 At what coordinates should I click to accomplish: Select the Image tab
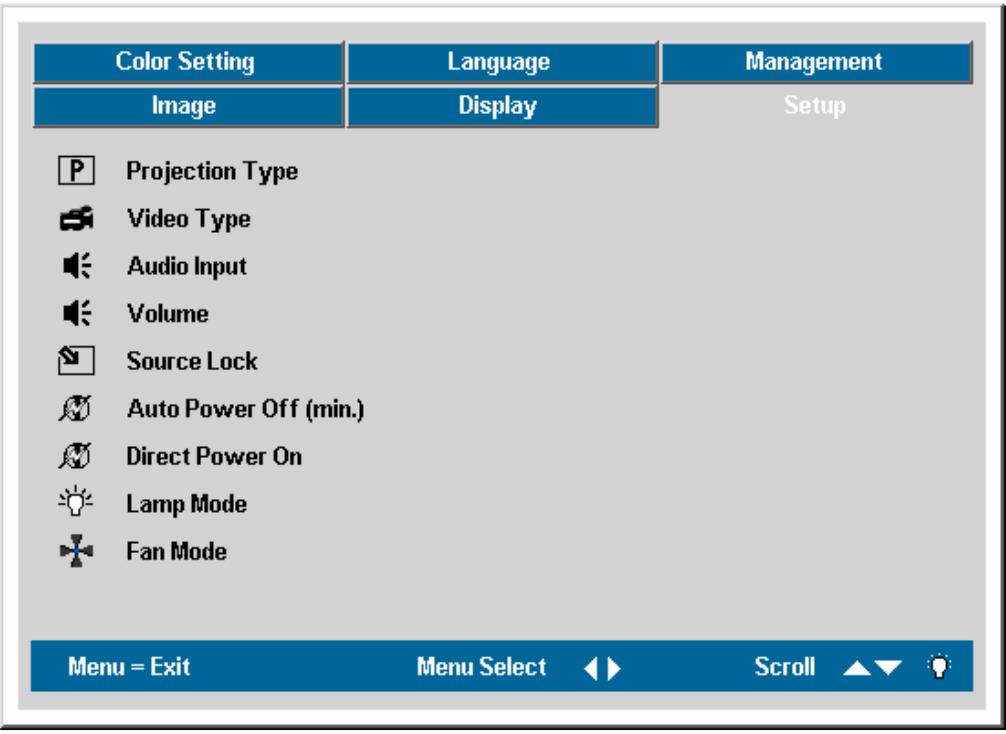pyautogui.click(x=188, y=107)
